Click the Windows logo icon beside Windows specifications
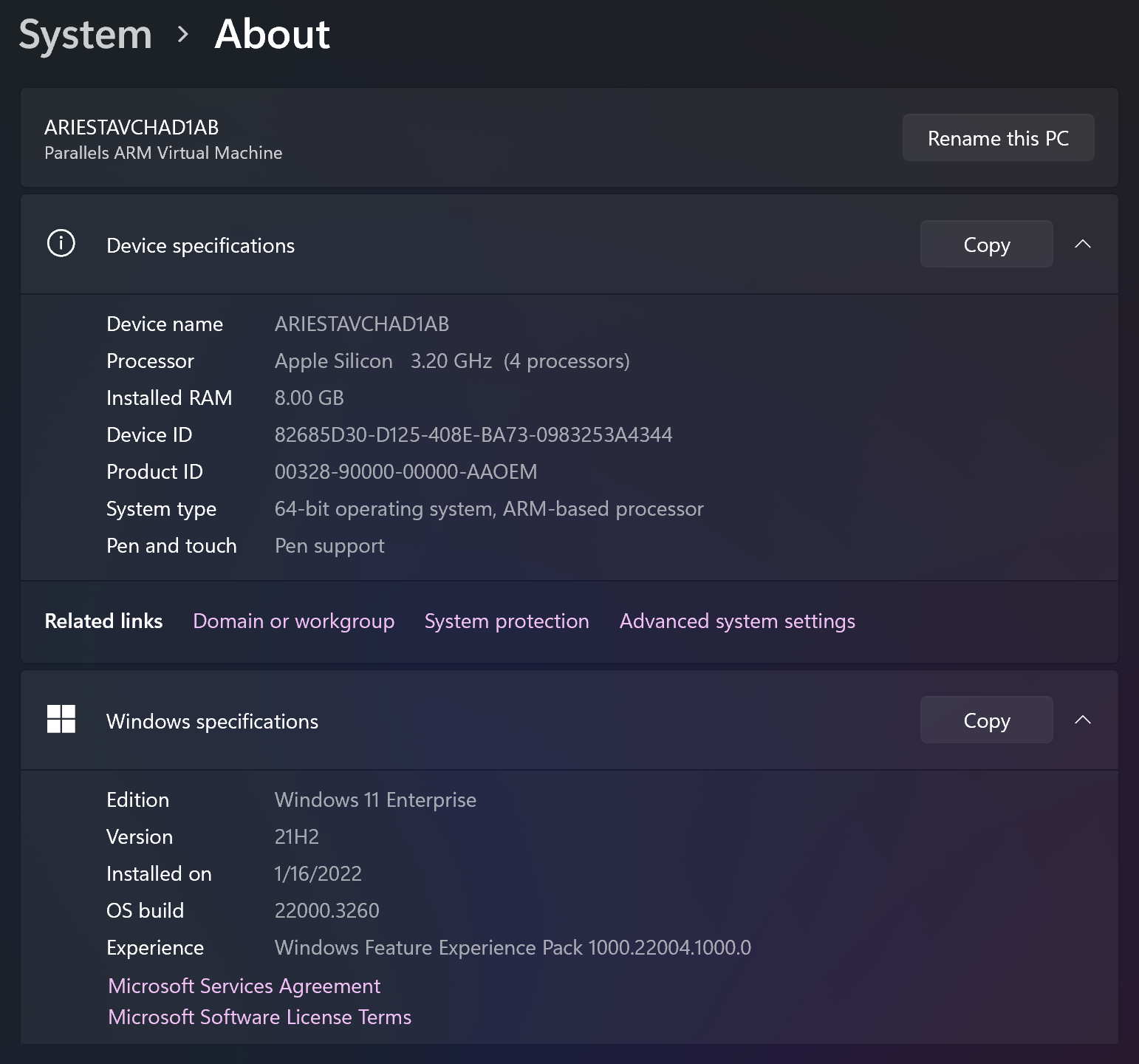This screenshot has width=1139, height=1064. tap(61, 719)
